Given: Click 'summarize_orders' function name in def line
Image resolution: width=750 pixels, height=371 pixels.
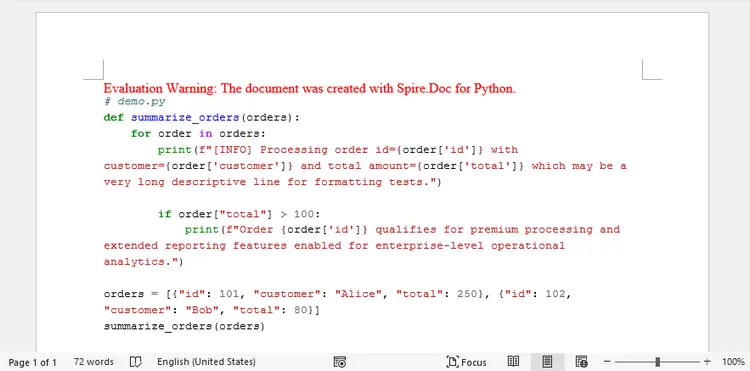Looking at the screenshot, I should pyautogui.click(x=185, y=118).
